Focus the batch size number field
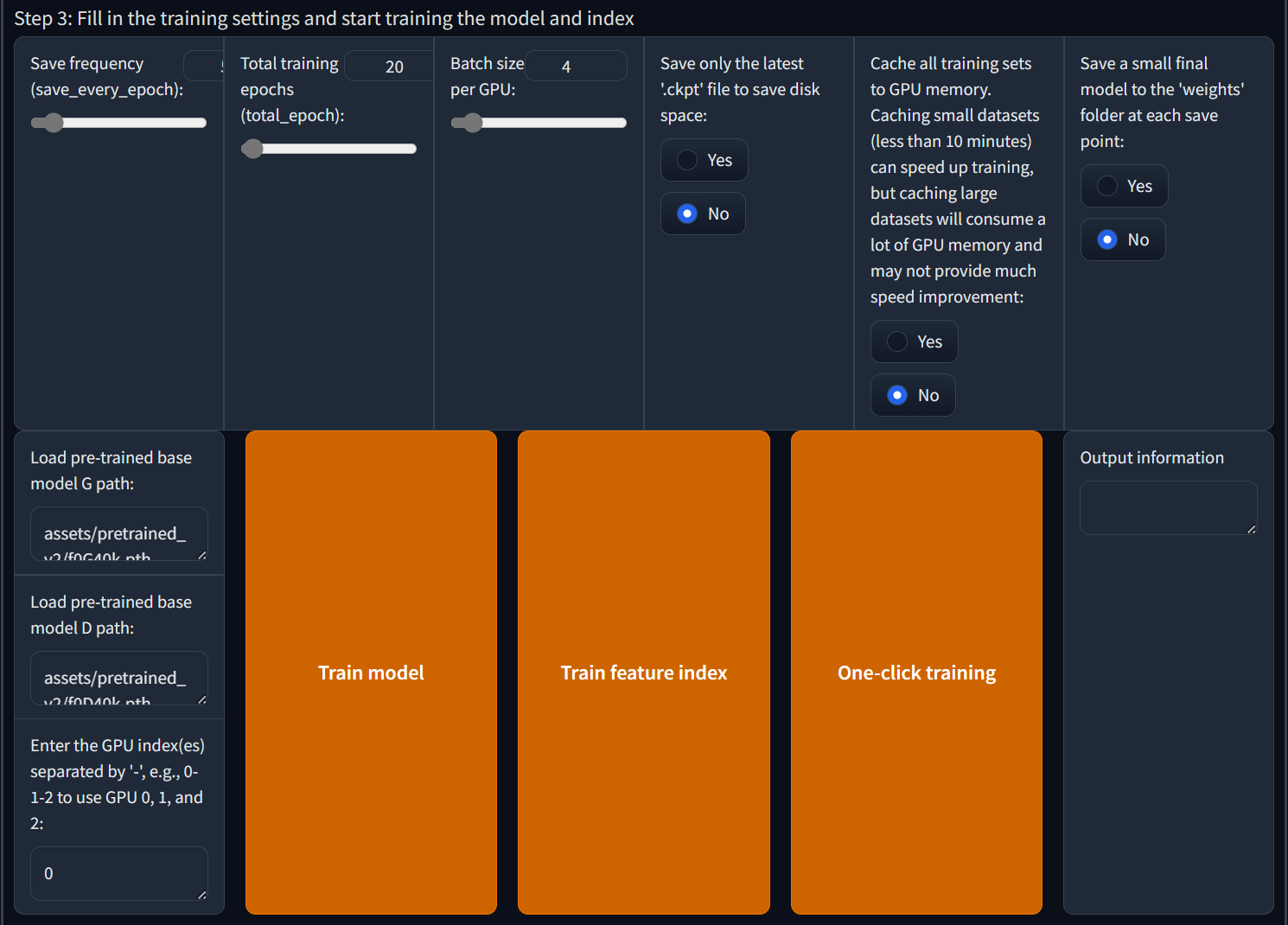The height and width of the screenshot is (925, 1288). point(575,67)
